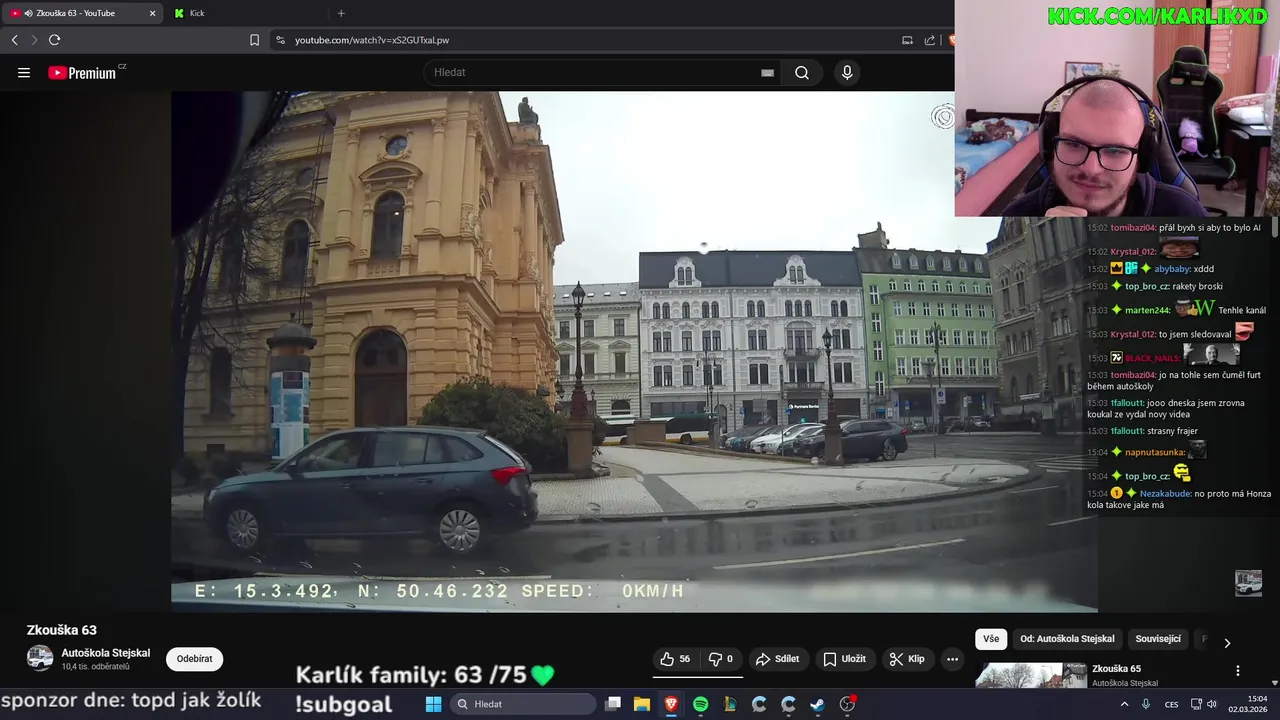Open the network icon in system tray
The image size is (1280, 720).
pyautogui.click(x=1197, y=704)
